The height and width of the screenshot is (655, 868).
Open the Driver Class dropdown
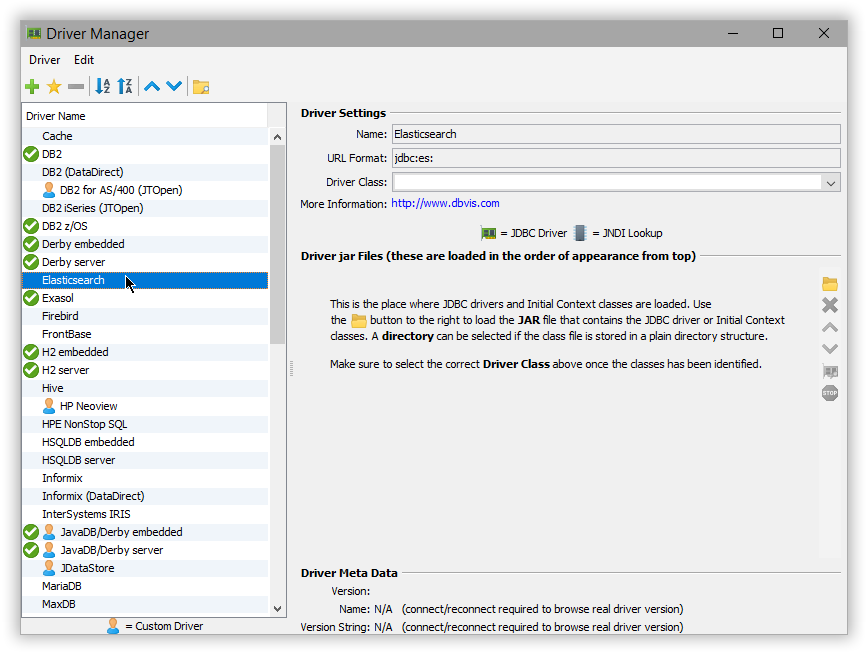coord(831,182)
